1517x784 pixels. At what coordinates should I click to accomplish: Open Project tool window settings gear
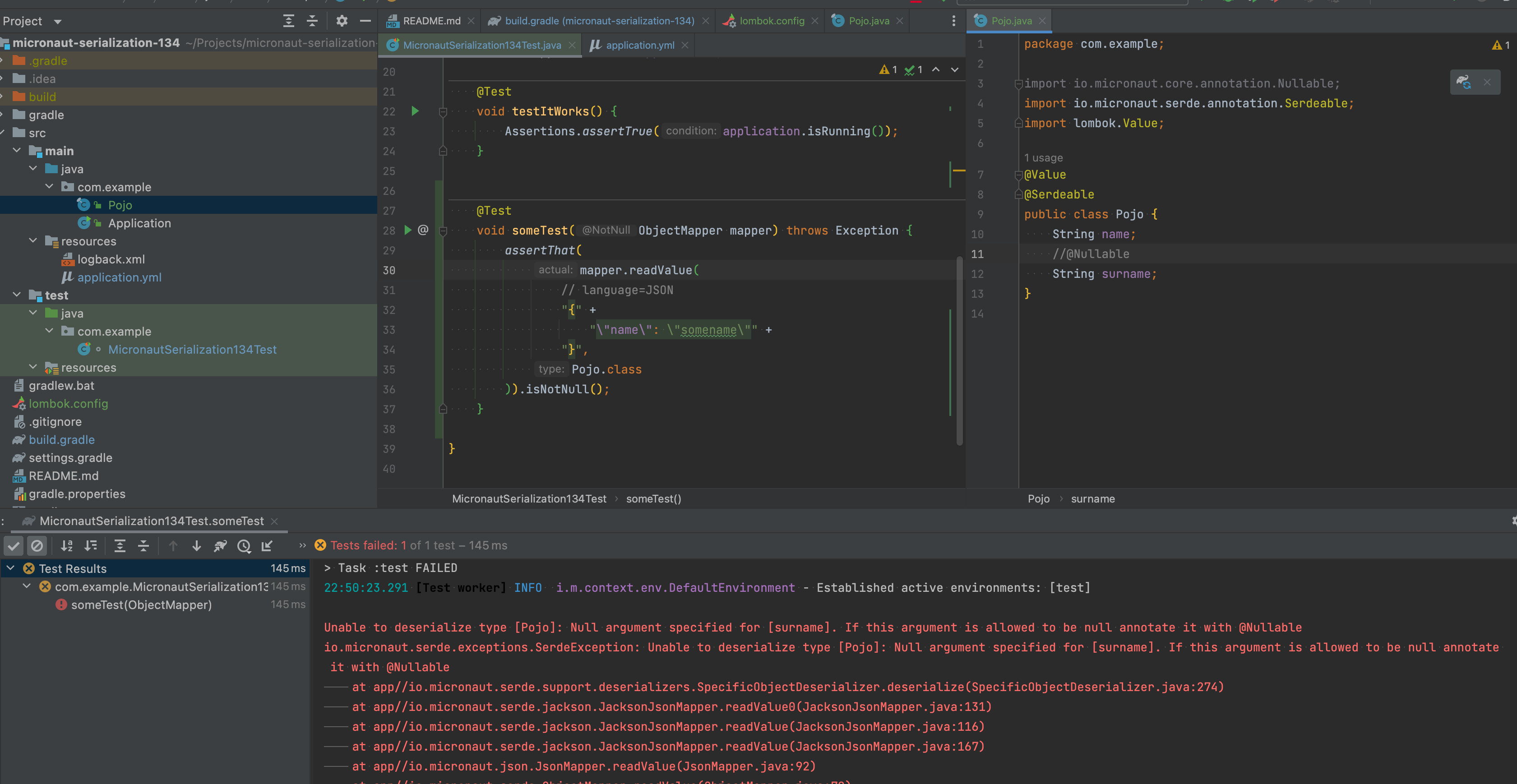[342, 21]
